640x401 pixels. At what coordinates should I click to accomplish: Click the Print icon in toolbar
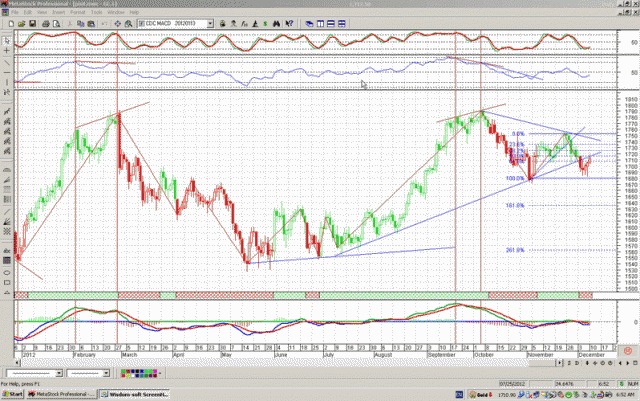coord(46,24)
